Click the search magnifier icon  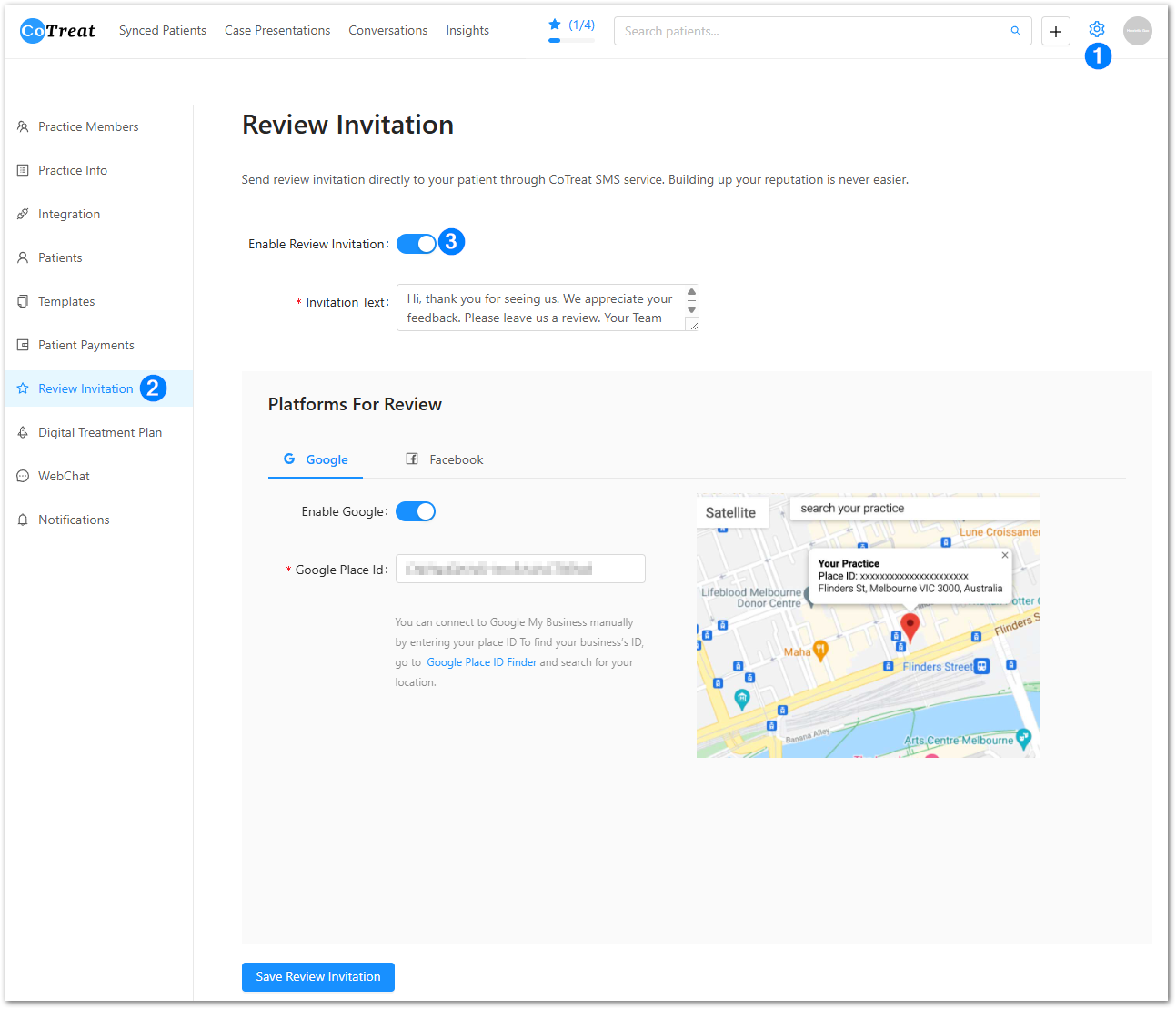(x=1015, y=31)
